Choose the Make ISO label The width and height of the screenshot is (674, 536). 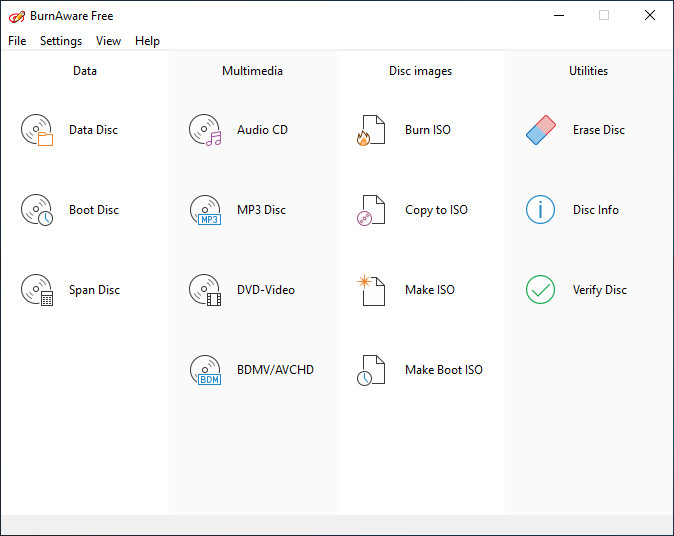click(430, 290)
